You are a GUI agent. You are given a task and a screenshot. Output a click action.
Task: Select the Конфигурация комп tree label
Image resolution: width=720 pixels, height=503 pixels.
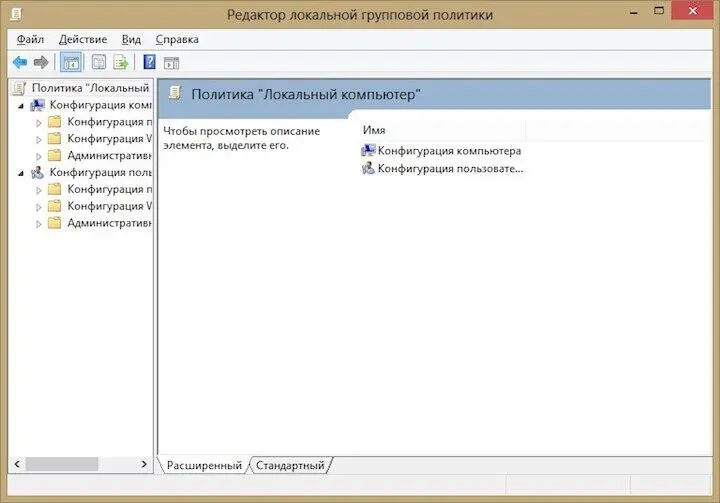tap(101, 105)
